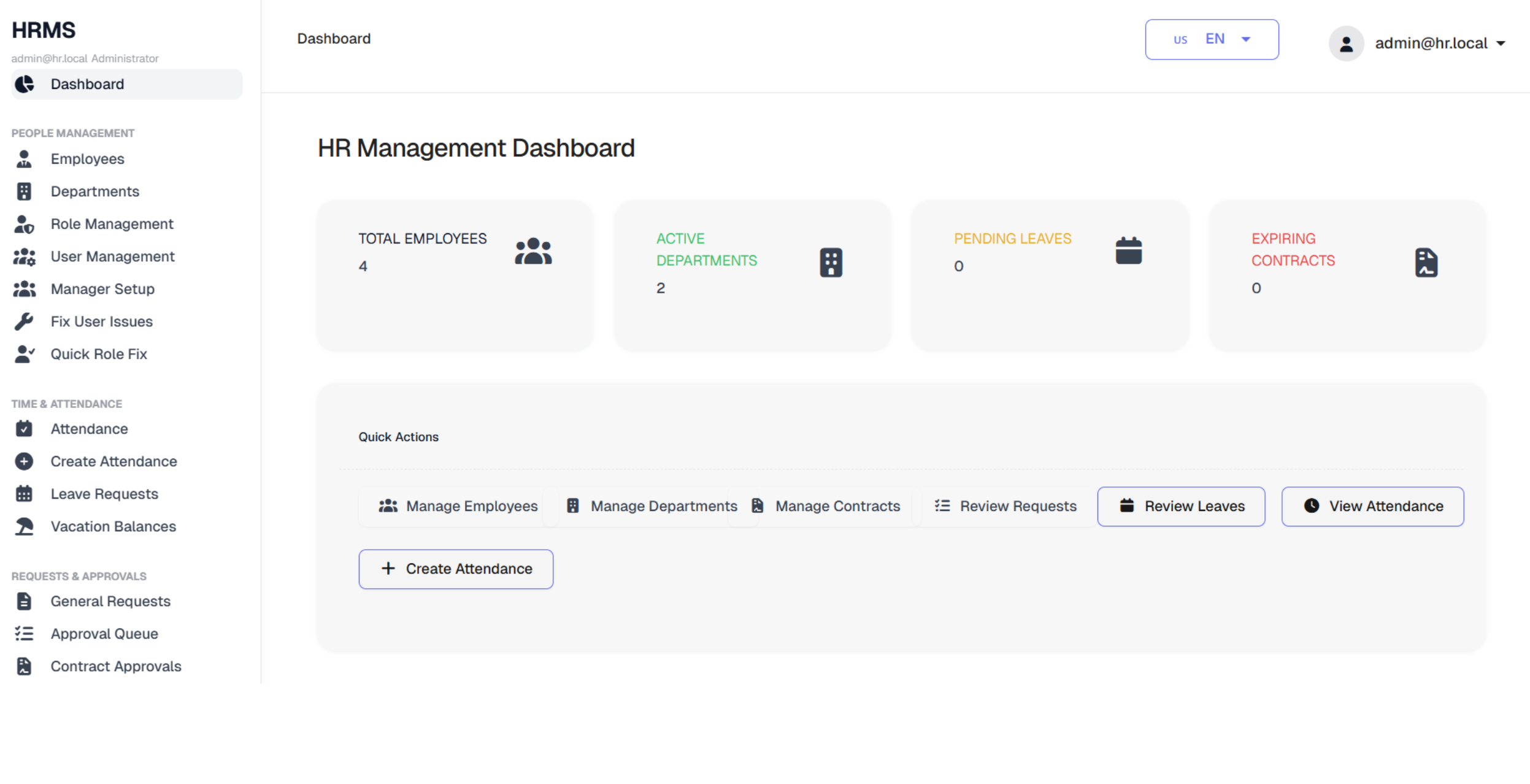The width and height of the screenshot is (1530, 784).
Task: Click the Role Management shield-user icon
Action: point(24,224)
